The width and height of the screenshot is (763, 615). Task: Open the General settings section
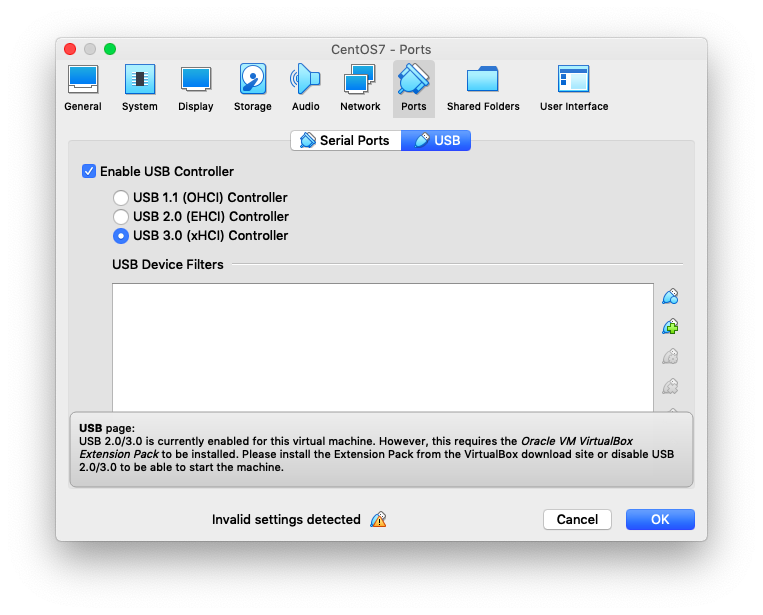coord(83,88)
